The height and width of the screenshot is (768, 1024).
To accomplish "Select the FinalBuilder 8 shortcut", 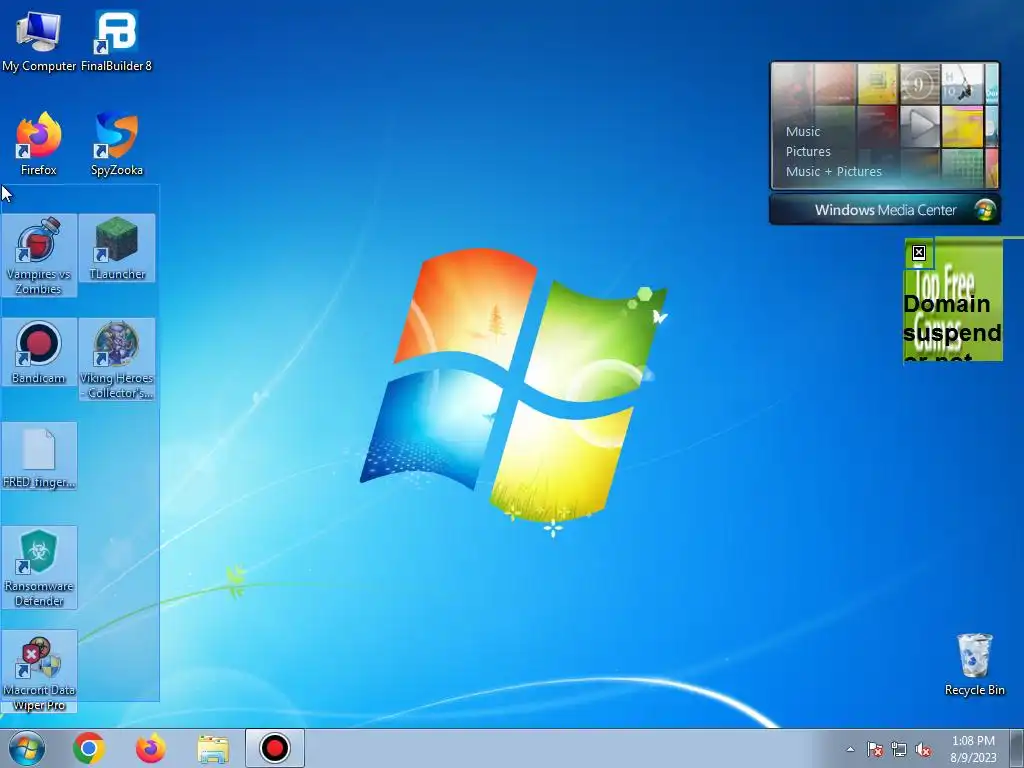I will [116, 40].
